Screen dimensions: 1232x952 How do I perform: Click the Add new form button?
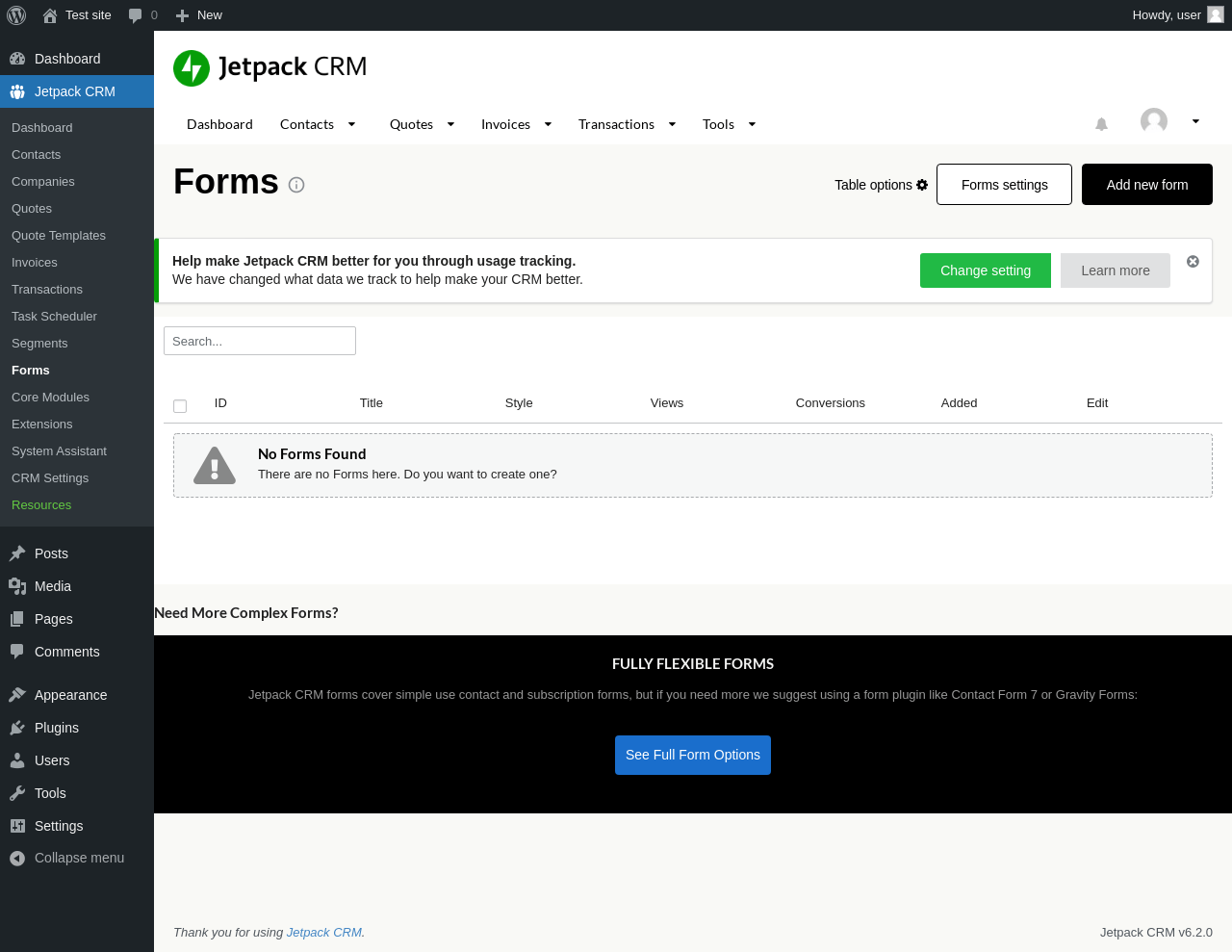(1147, 185)
